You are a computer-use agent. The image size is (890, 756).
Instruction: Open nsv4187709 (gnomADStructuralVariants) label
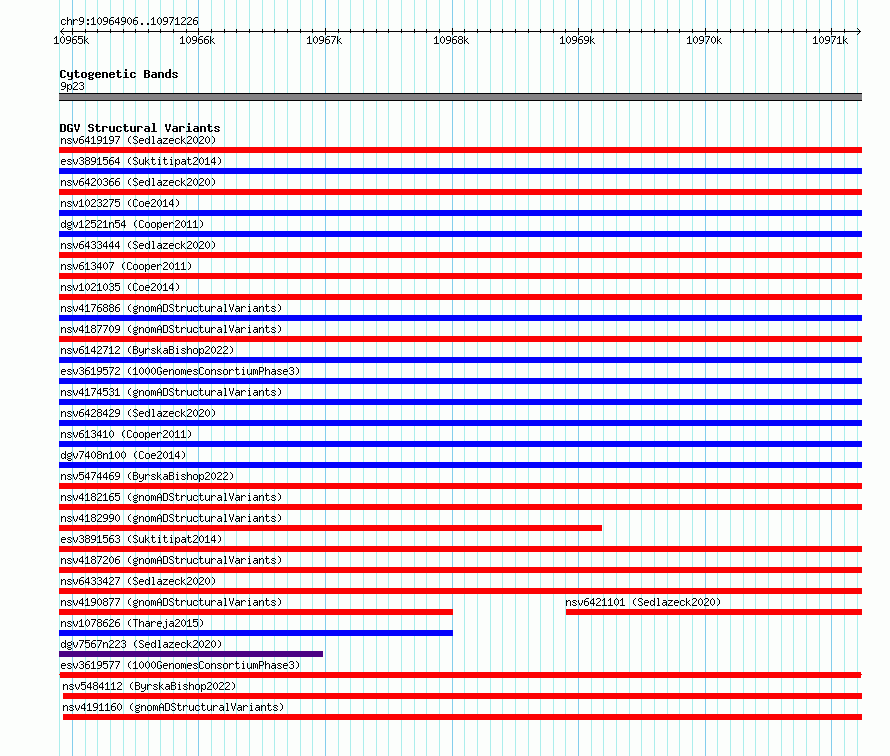pos(171,329)
